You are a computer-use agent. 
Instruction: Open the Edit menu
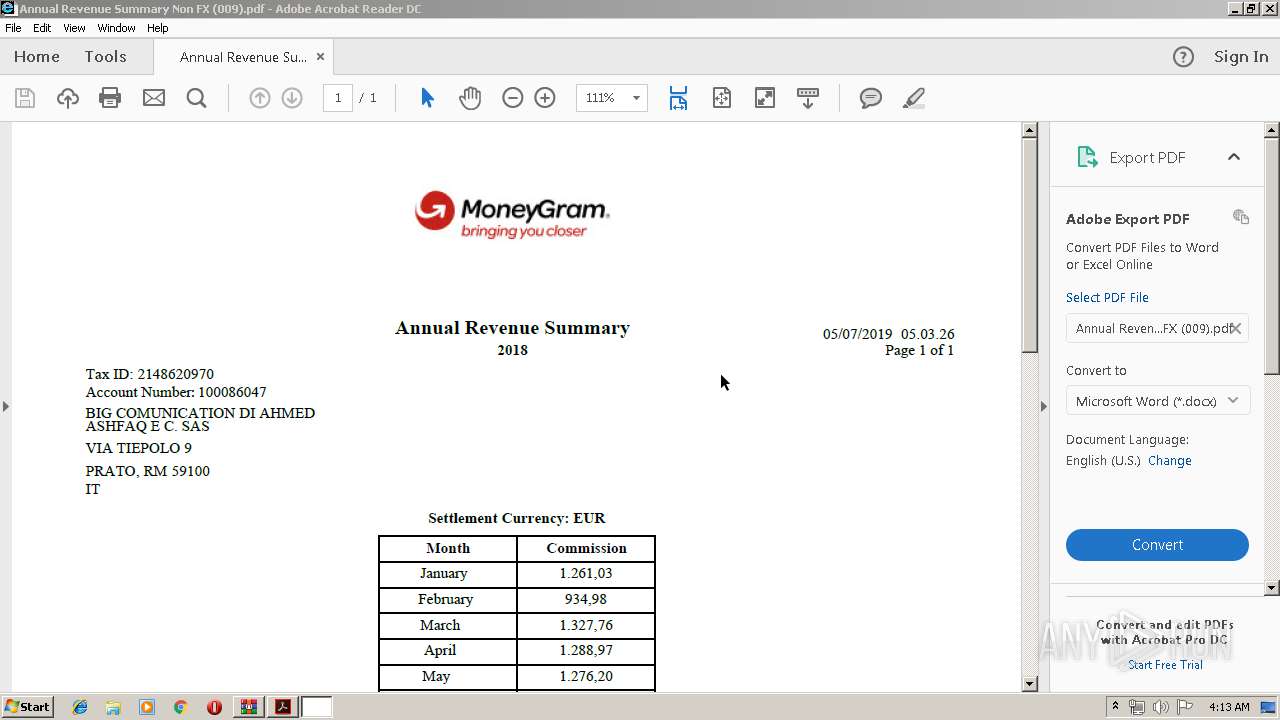42,28
